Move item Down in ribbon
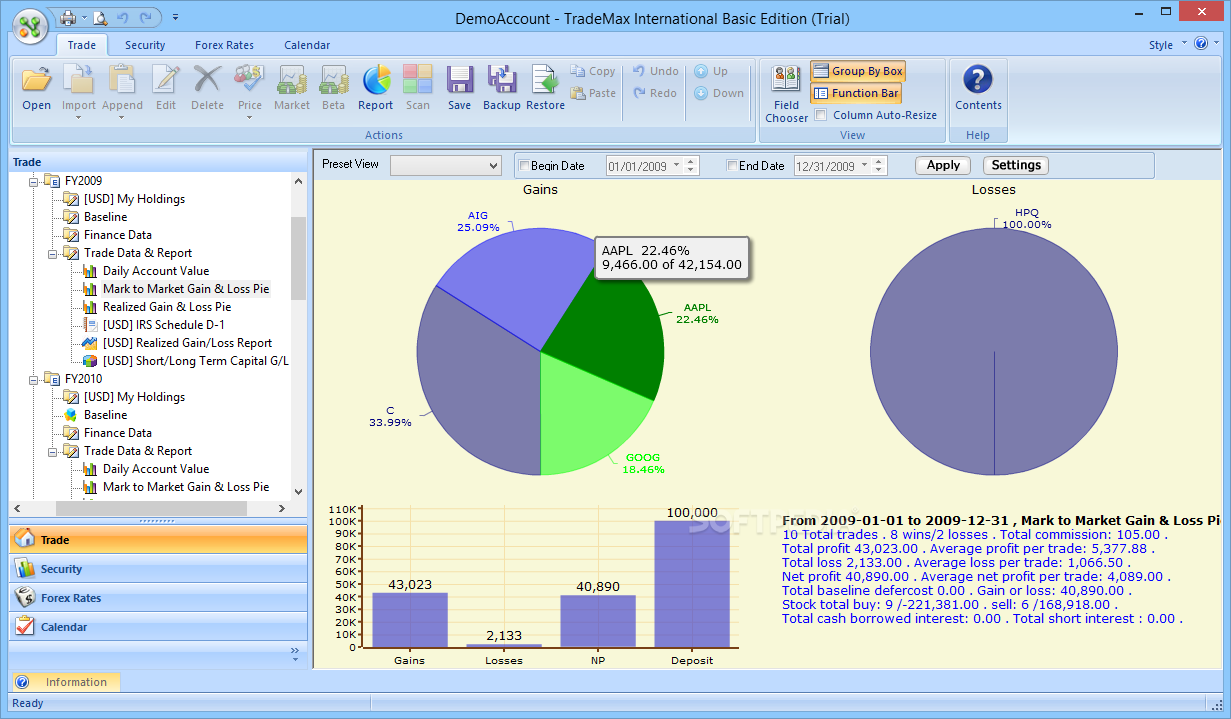 coord(719,93)
